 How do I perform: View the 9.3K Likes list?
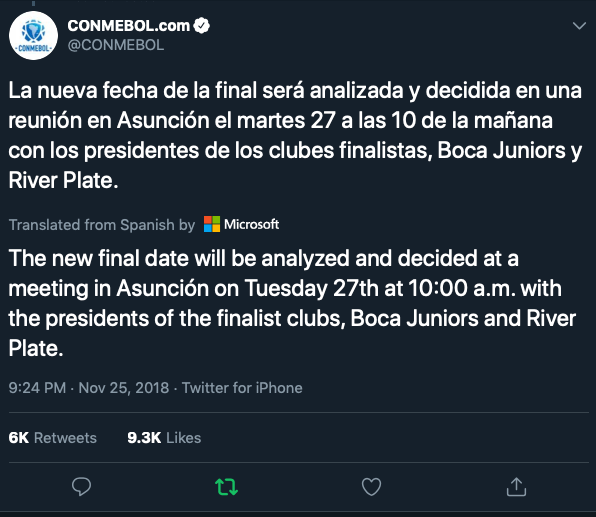[x=164, y=438]
